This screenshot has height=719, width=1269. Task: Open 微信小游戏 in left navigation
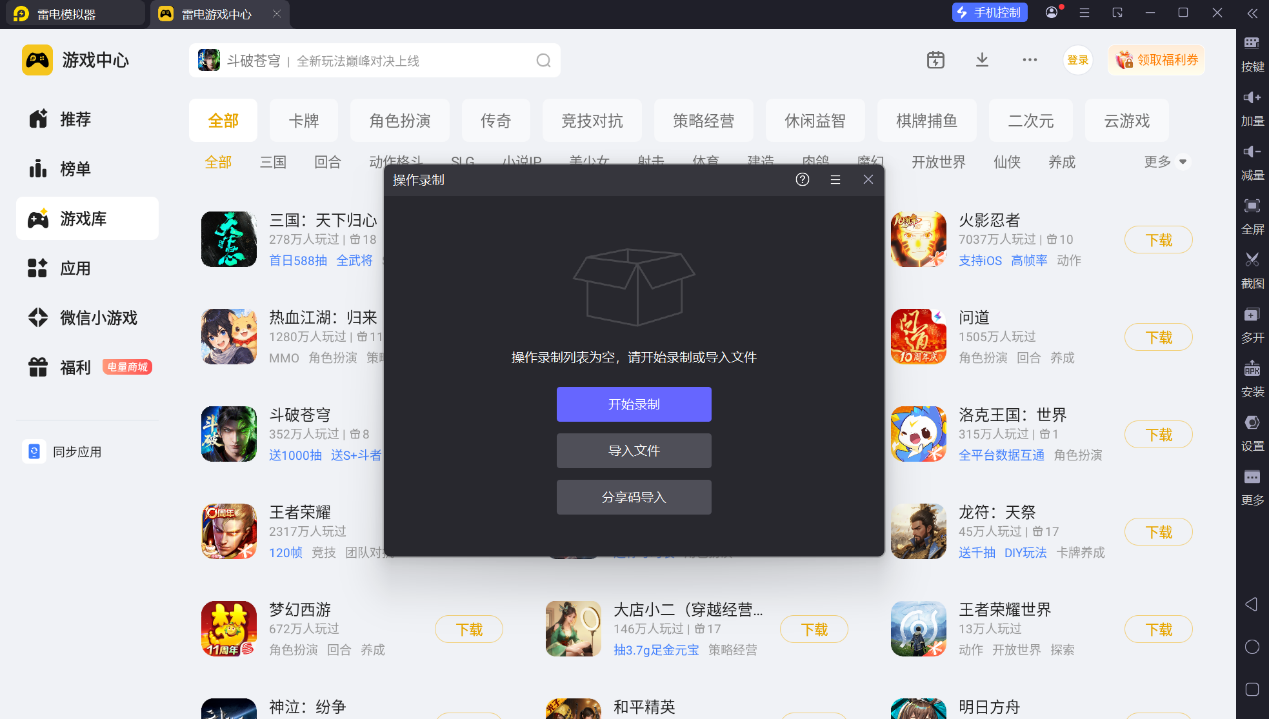87,318
